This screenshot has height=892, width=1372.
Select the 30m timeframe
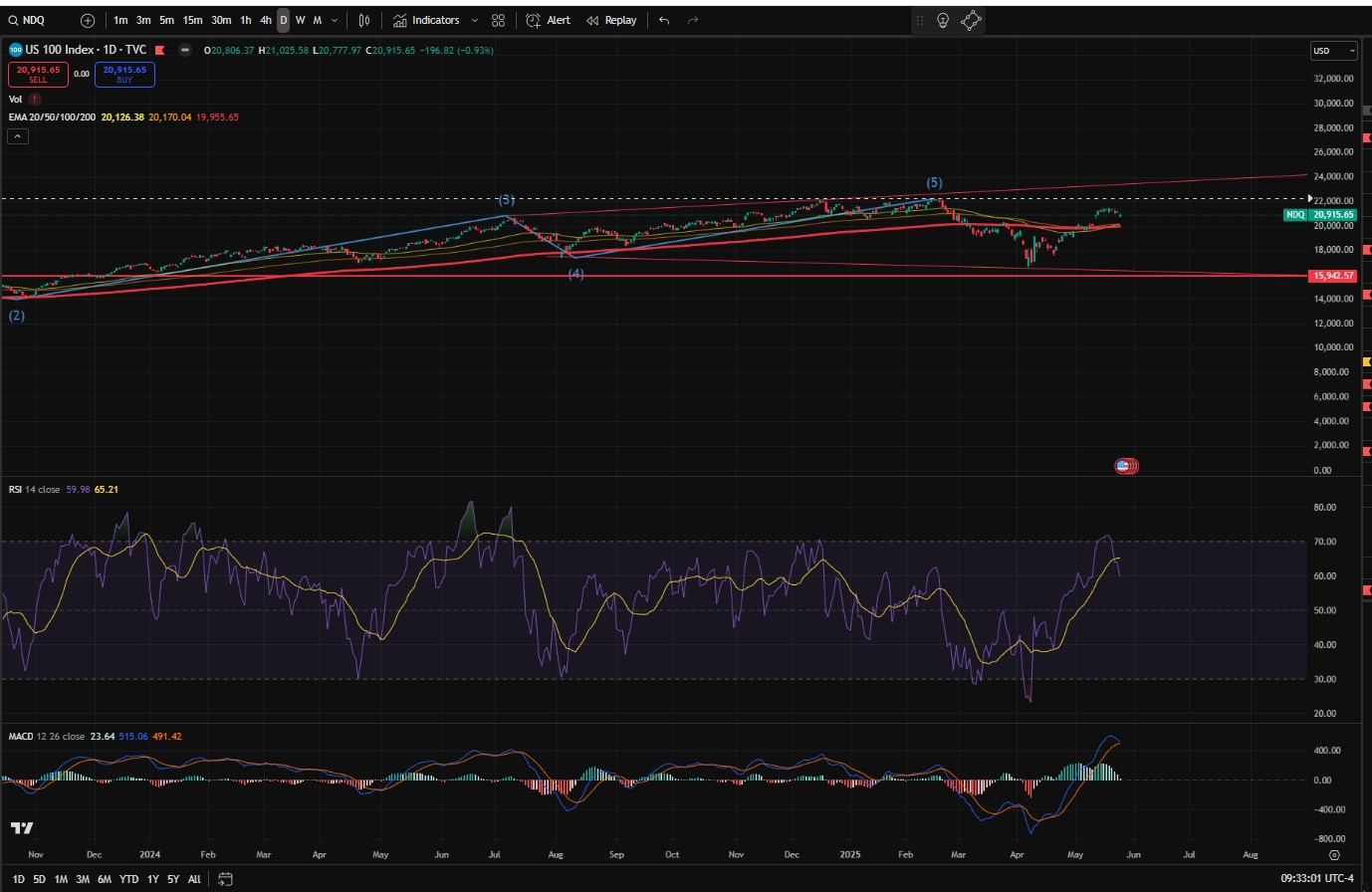[x=221, y=20]
